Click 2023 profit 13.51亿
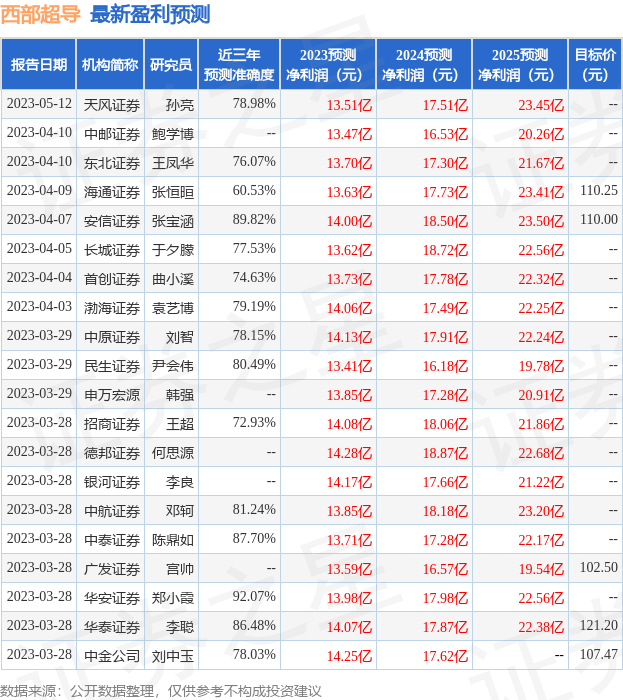 tap(349, 105)
